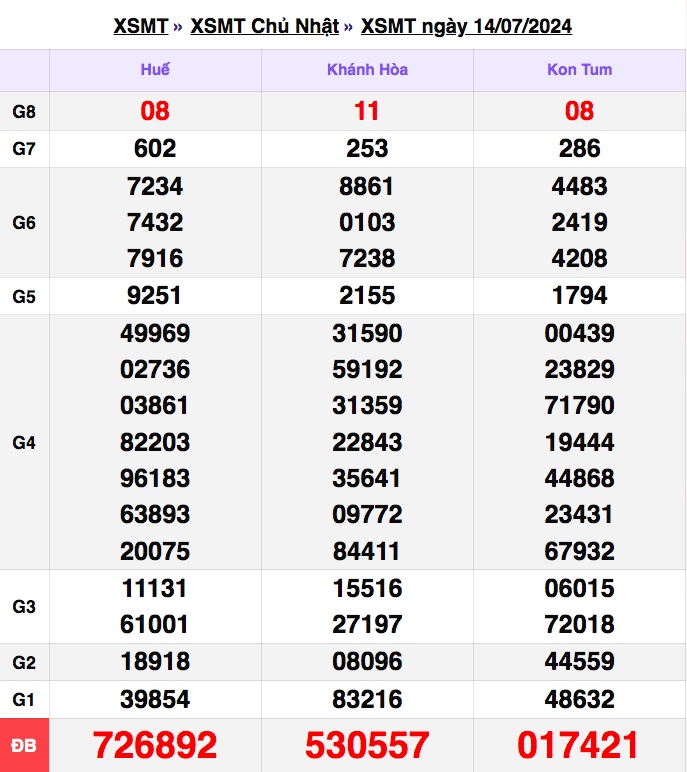Screen dimensions: 687x772
Task: Select the Huế column header
Action: coord(155,69)
